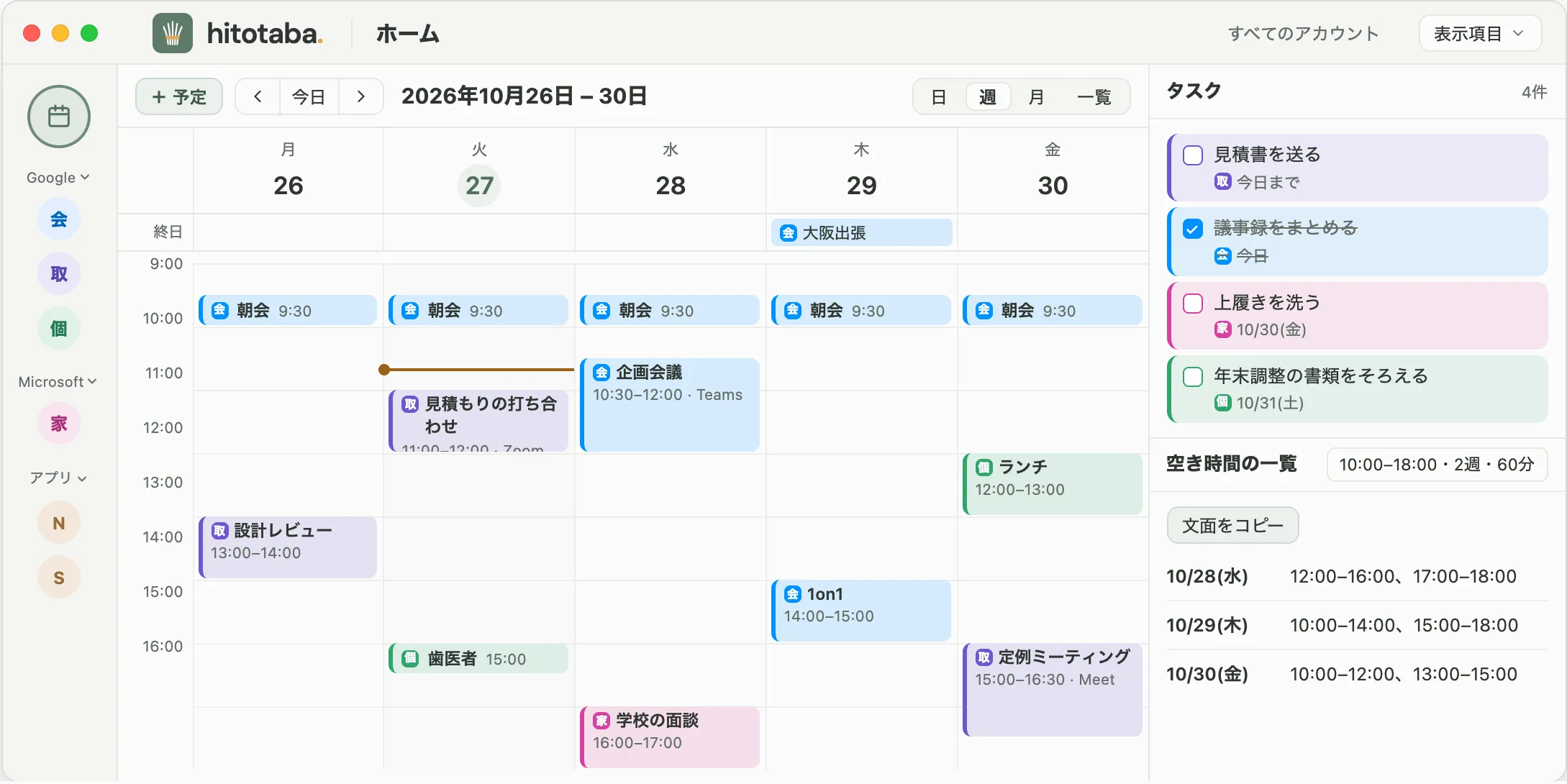Select the 取 account icon in sidebar
This screenshot has width=1567, height=784.
pos(59,273)
